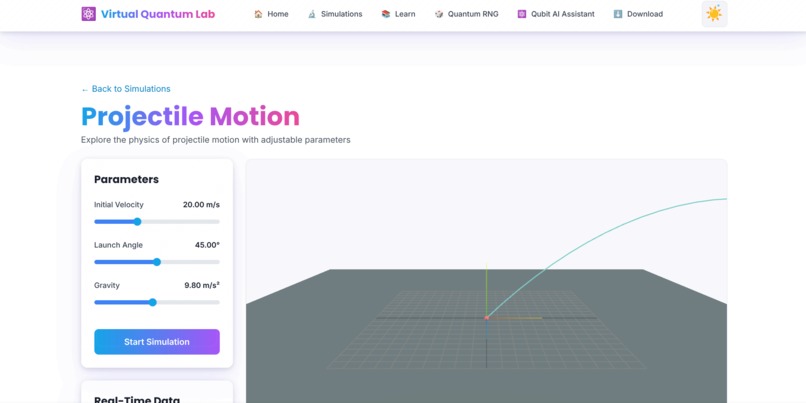This screenshot has height=403, width=806.
Task: Click the download arrow icon beside Download
Action: 617,14
